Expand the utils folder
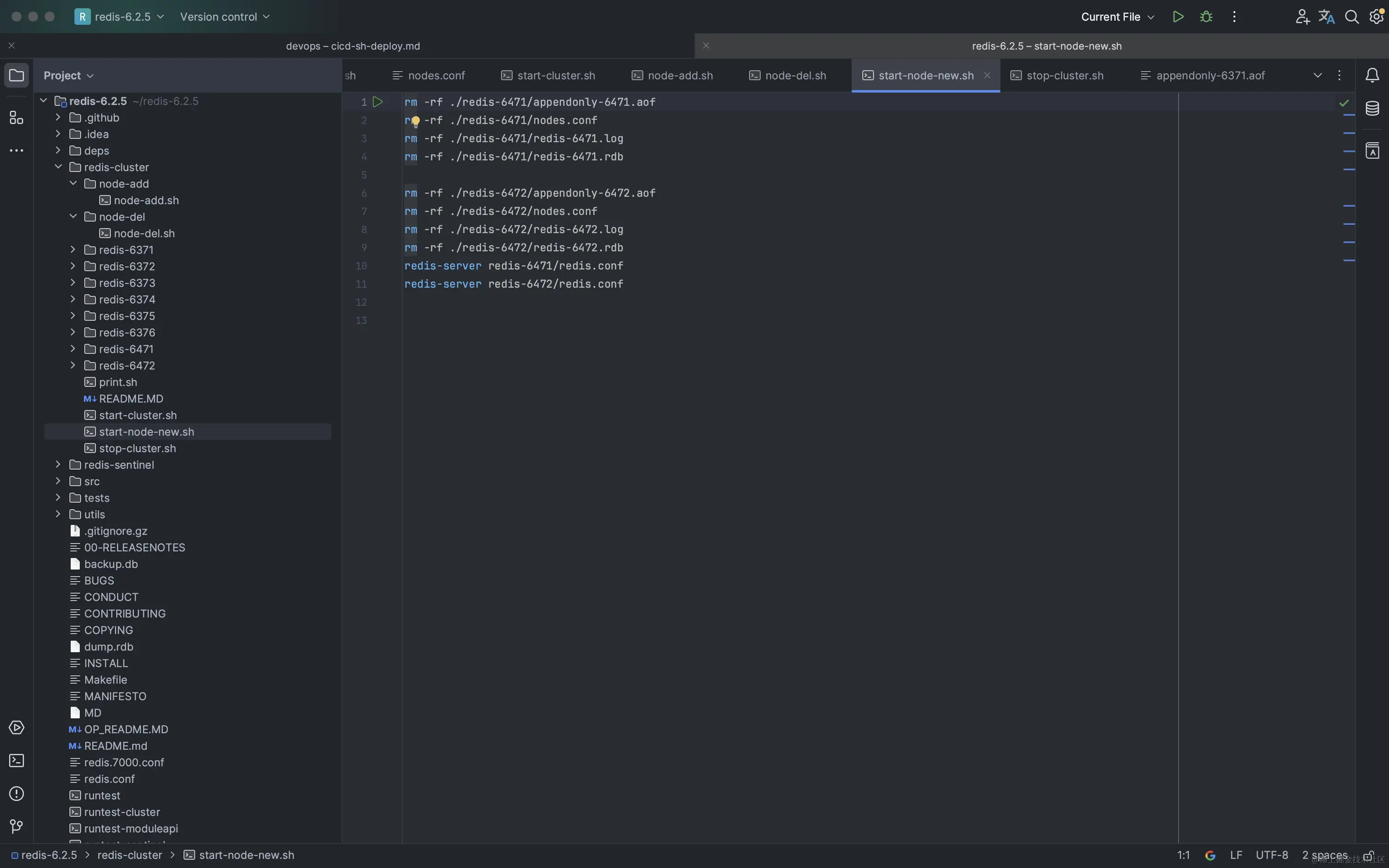Image resolution: width=1389 pixels, height=868 pixels. tap(58, 514)
